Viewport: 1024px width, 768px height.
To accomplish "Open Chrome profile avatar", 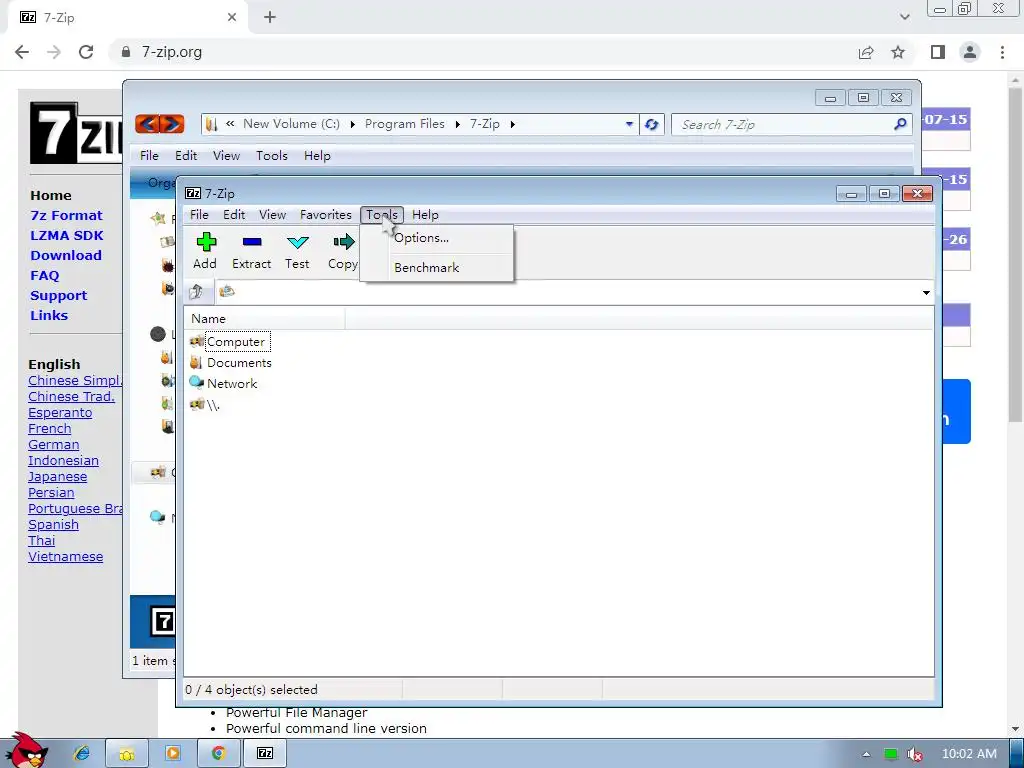I will tap(970, 52).
